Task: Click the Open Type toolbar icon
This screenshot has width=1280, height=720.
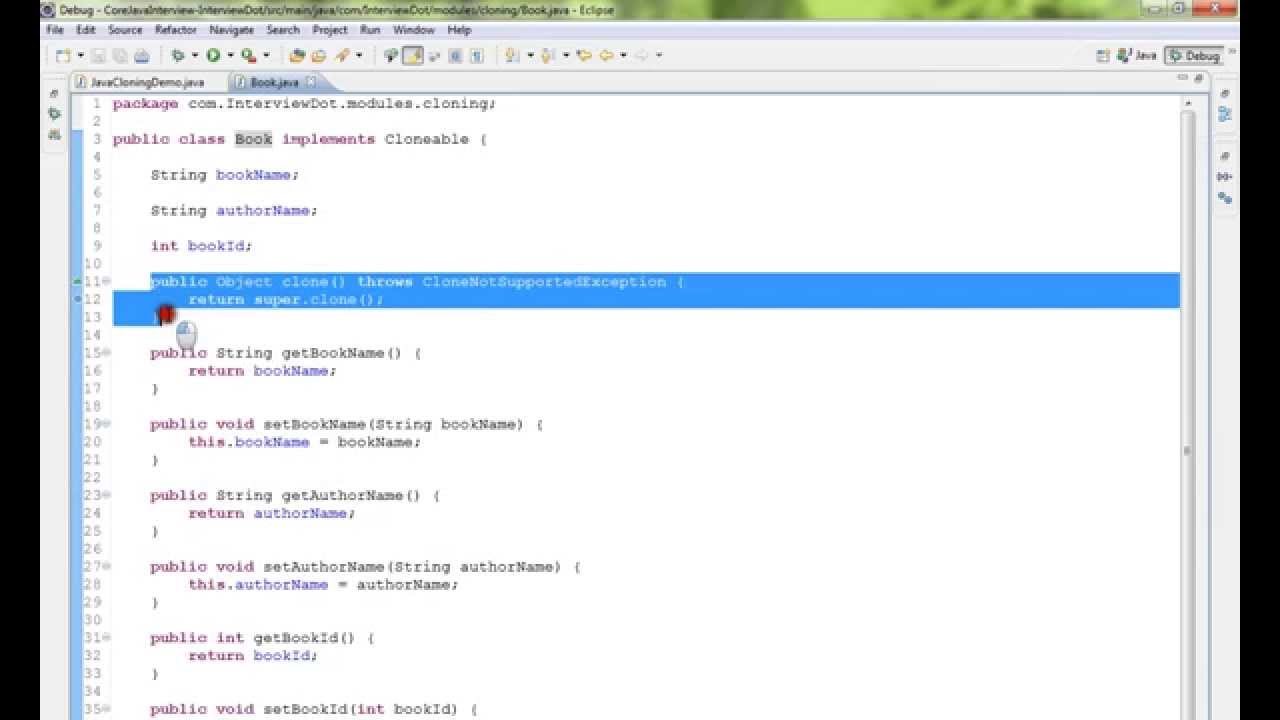Action: (x=319, y=56)
